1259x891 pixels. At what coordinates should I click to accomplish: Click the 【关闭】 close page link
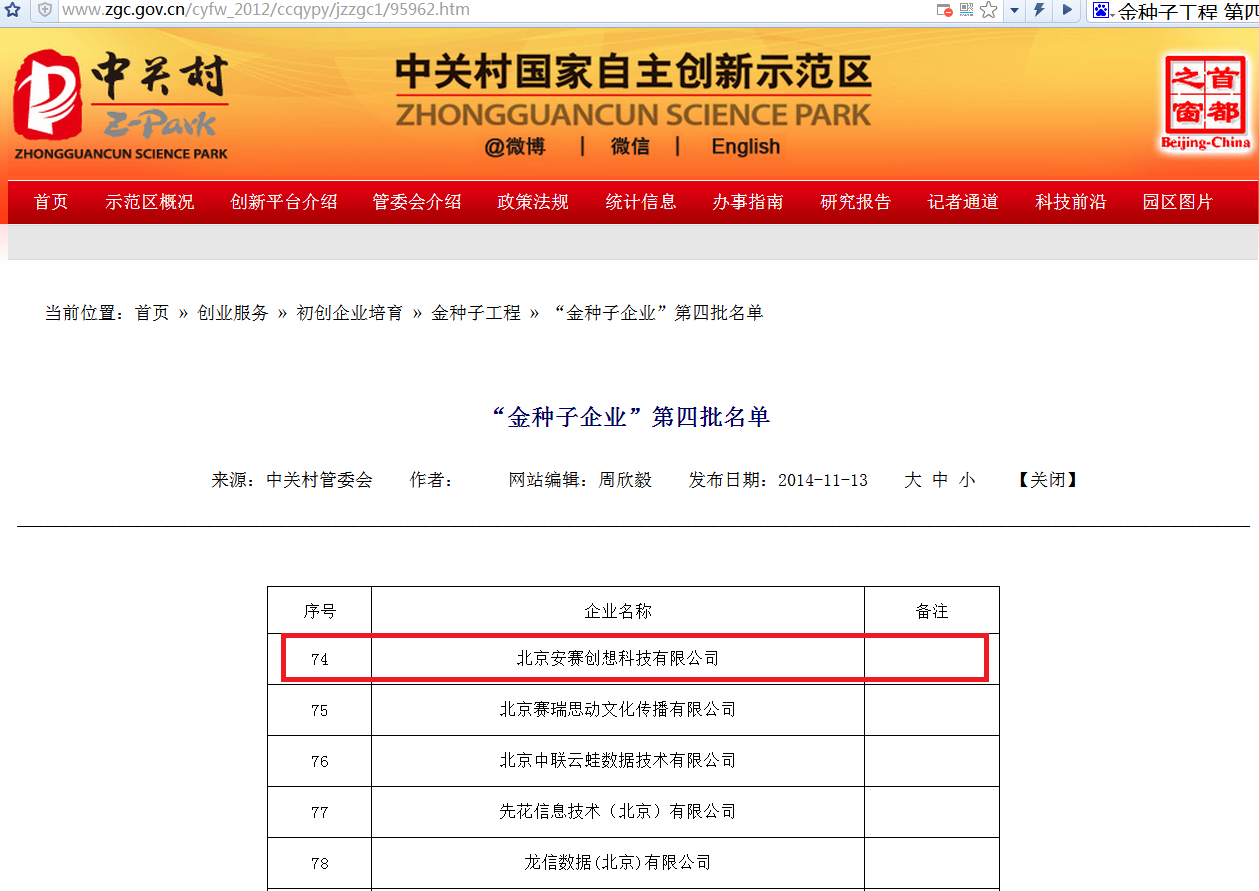pyautogui.click(x=1048, y=480)
